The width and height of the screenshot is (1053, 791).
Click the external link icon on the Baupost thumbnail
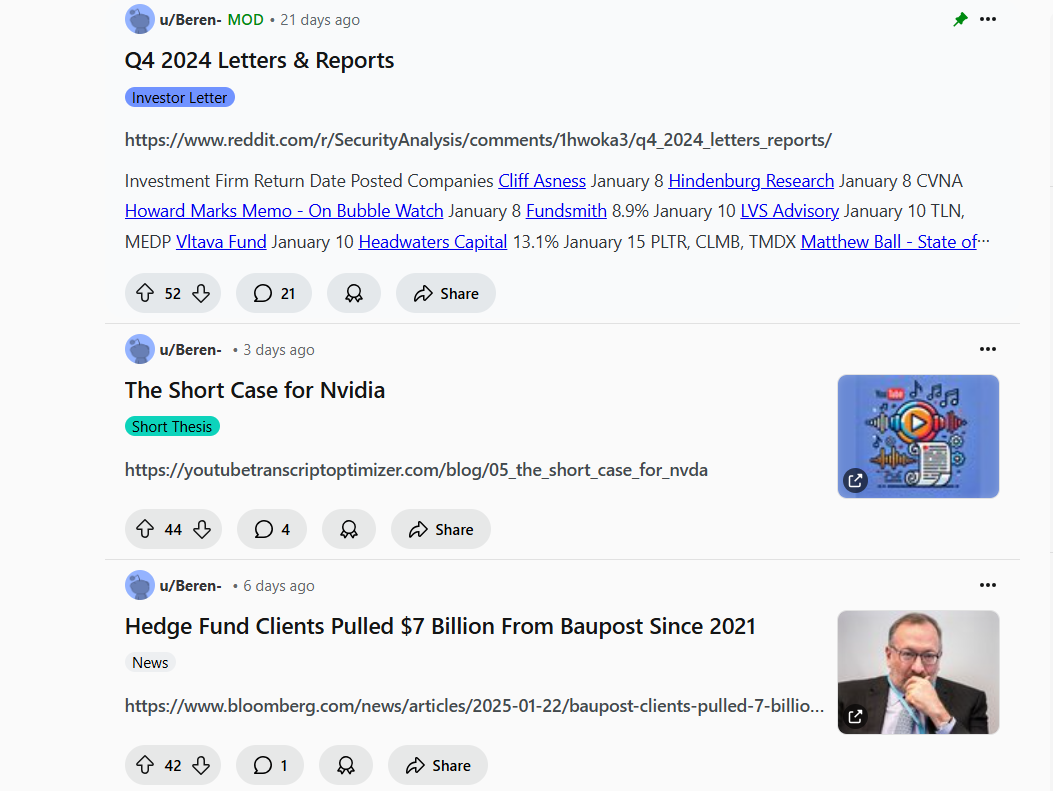pyautogui.click(x=855, y=716)
